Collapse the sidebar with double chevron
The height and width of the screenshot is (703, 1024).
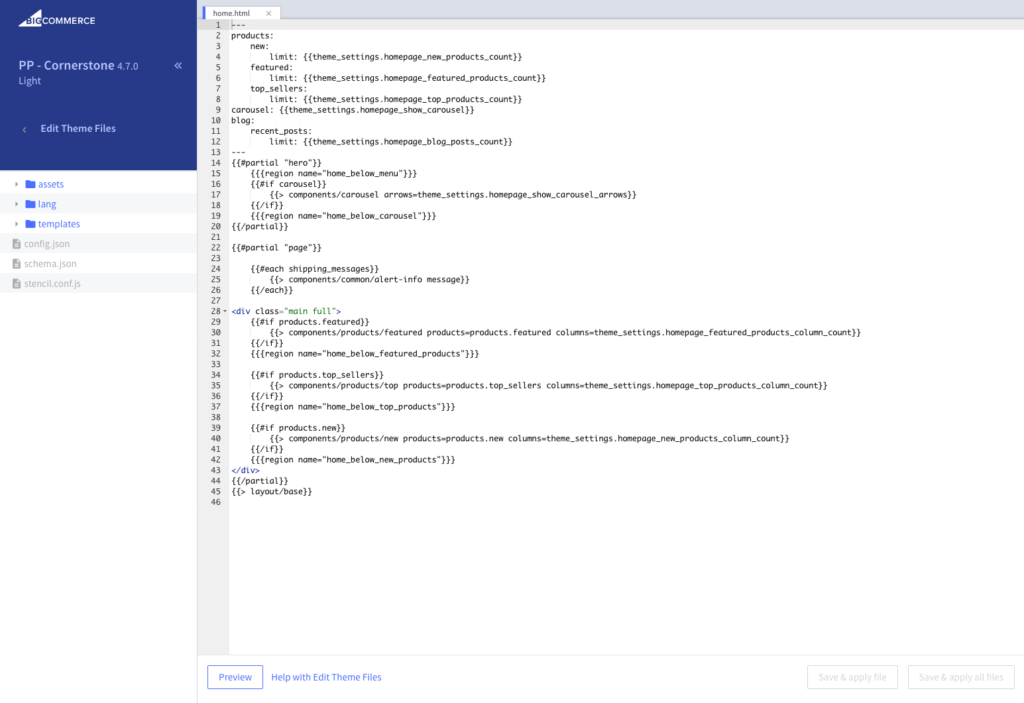[x=178, y=65]
